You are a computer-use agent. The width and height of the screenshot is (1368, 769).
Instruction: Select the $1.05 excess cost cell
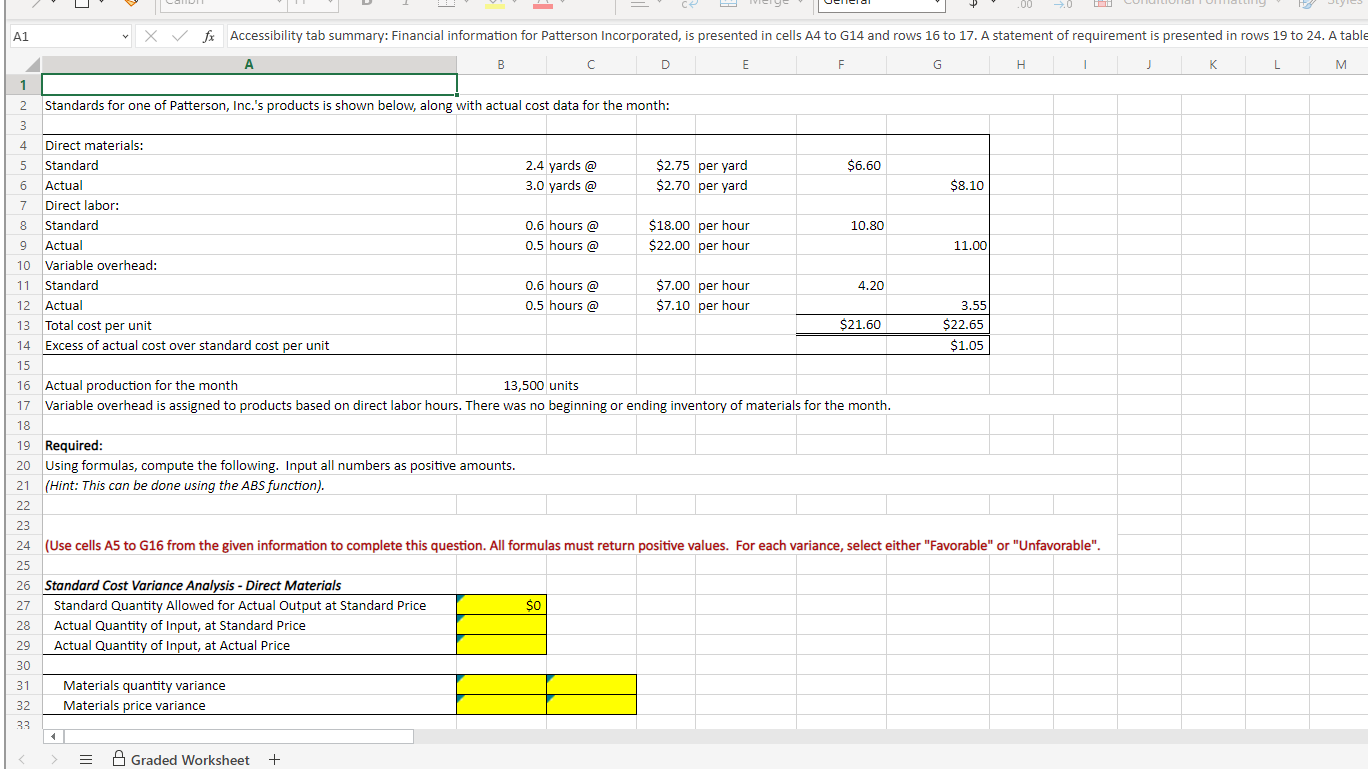[x=937, y=345]
